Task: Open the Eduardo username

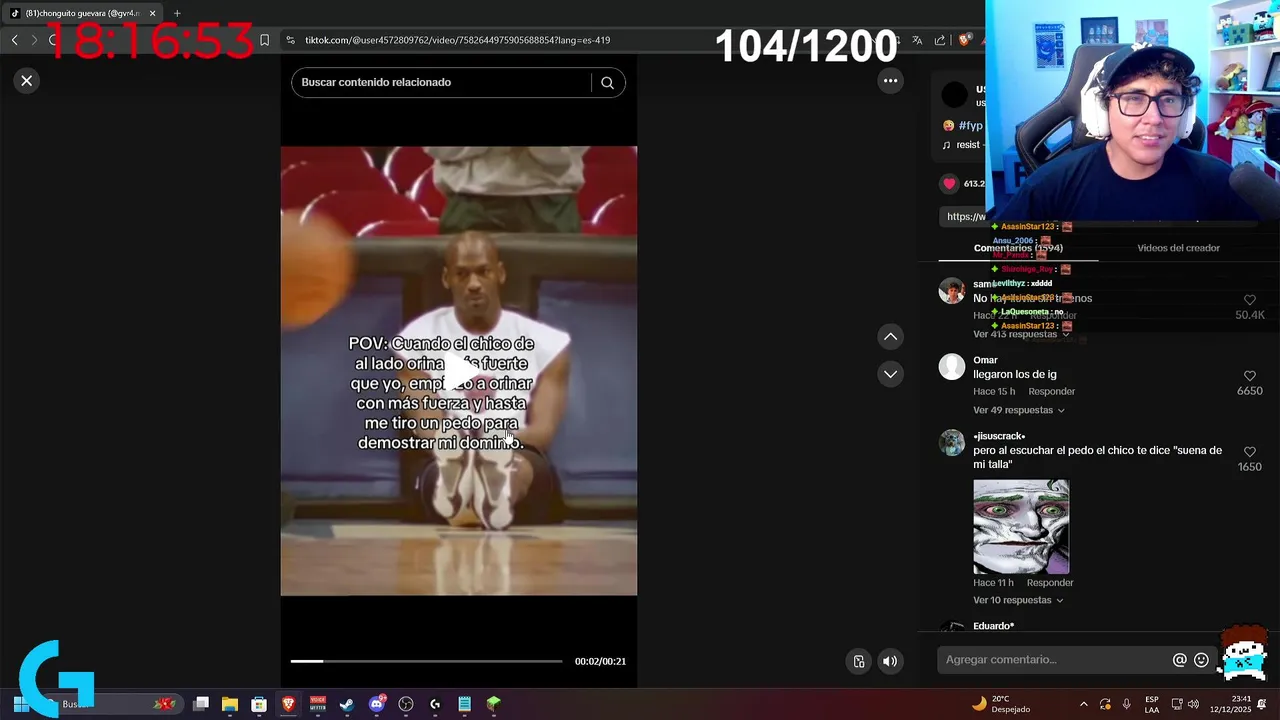Action: click(993, 626)
